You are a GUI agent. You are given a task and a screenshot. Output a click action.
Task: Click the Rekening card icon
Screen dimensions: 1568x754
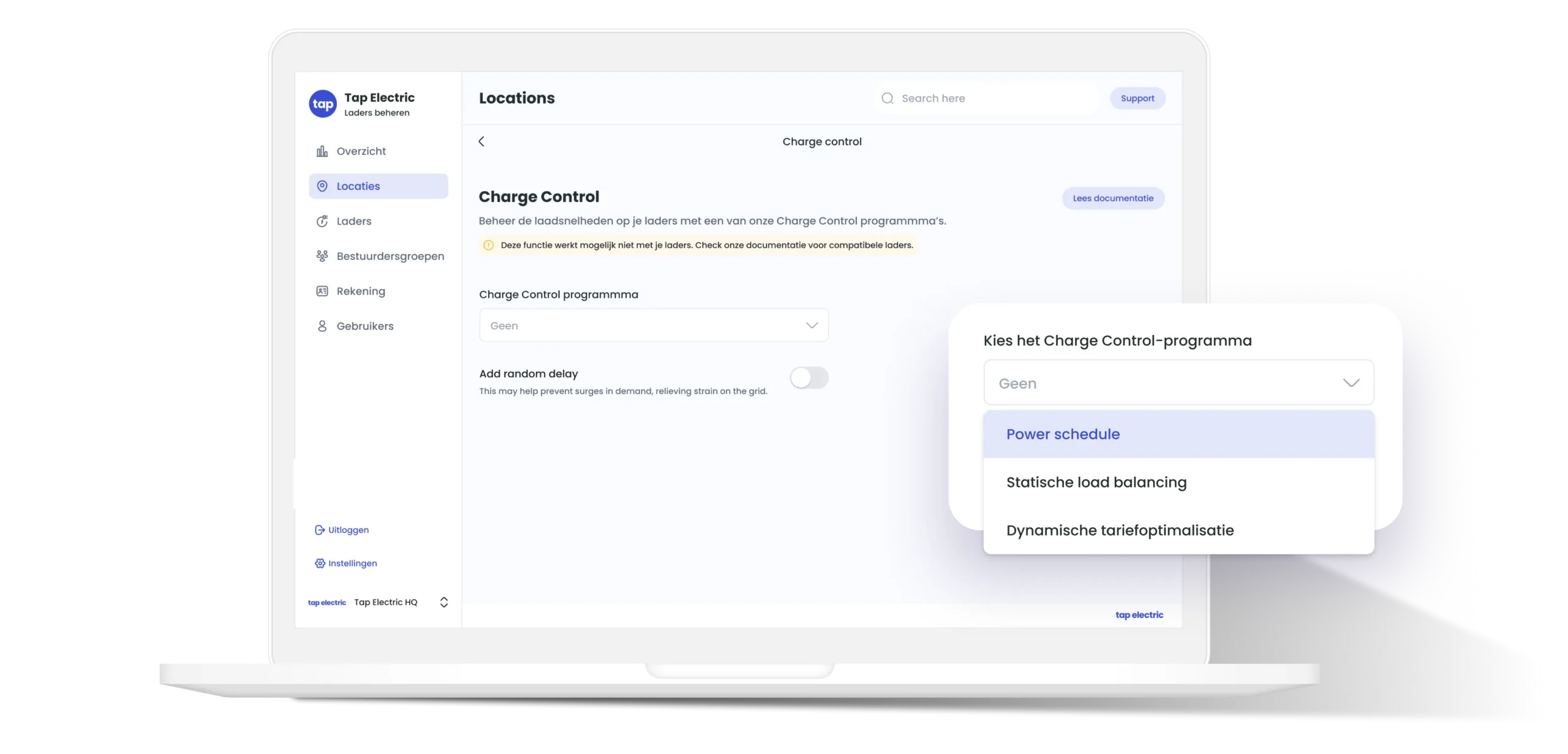(322, 291)
